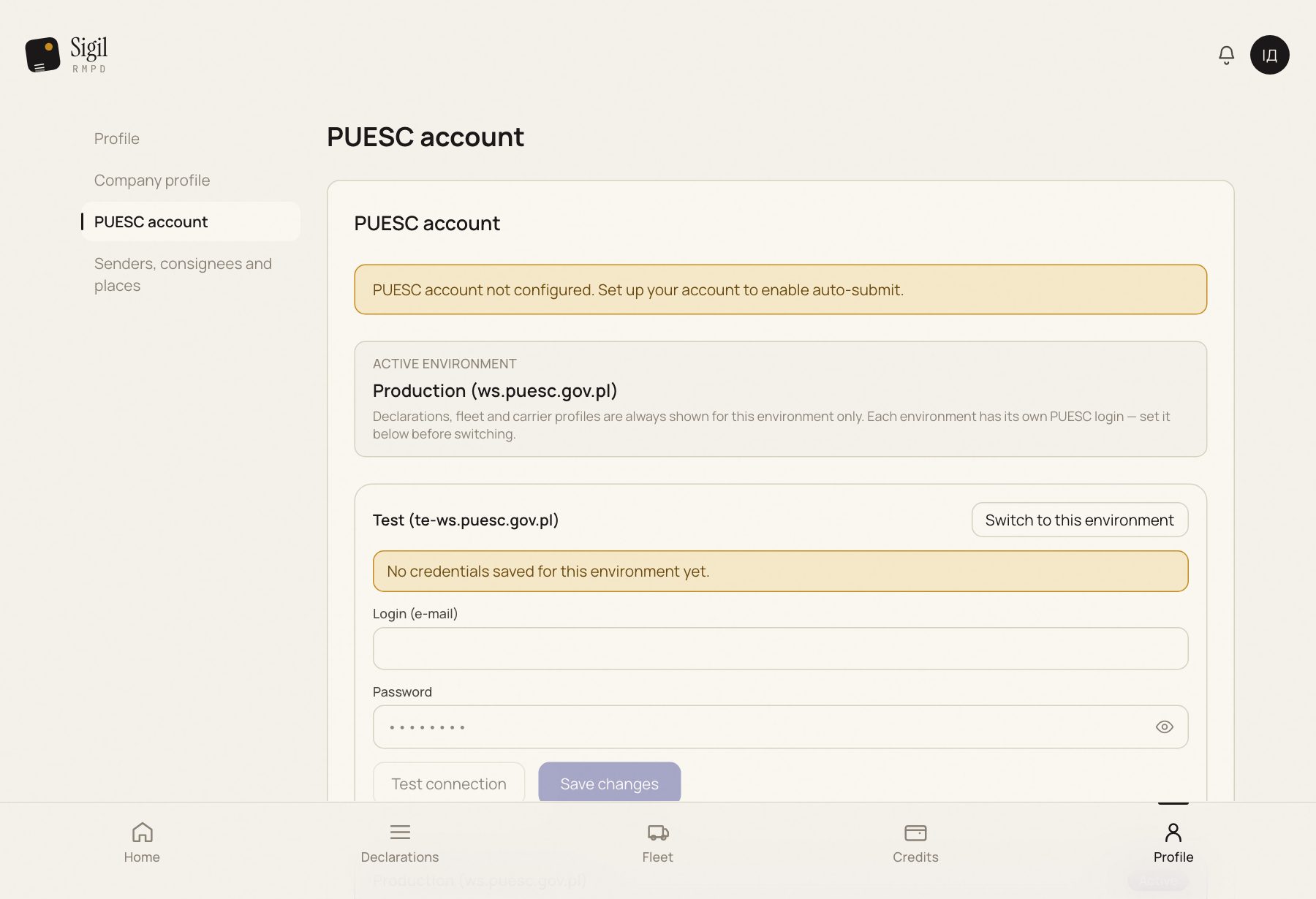Open the user avatar menu
This screenshot has width=1316, height=899.
click(1269, 55)
